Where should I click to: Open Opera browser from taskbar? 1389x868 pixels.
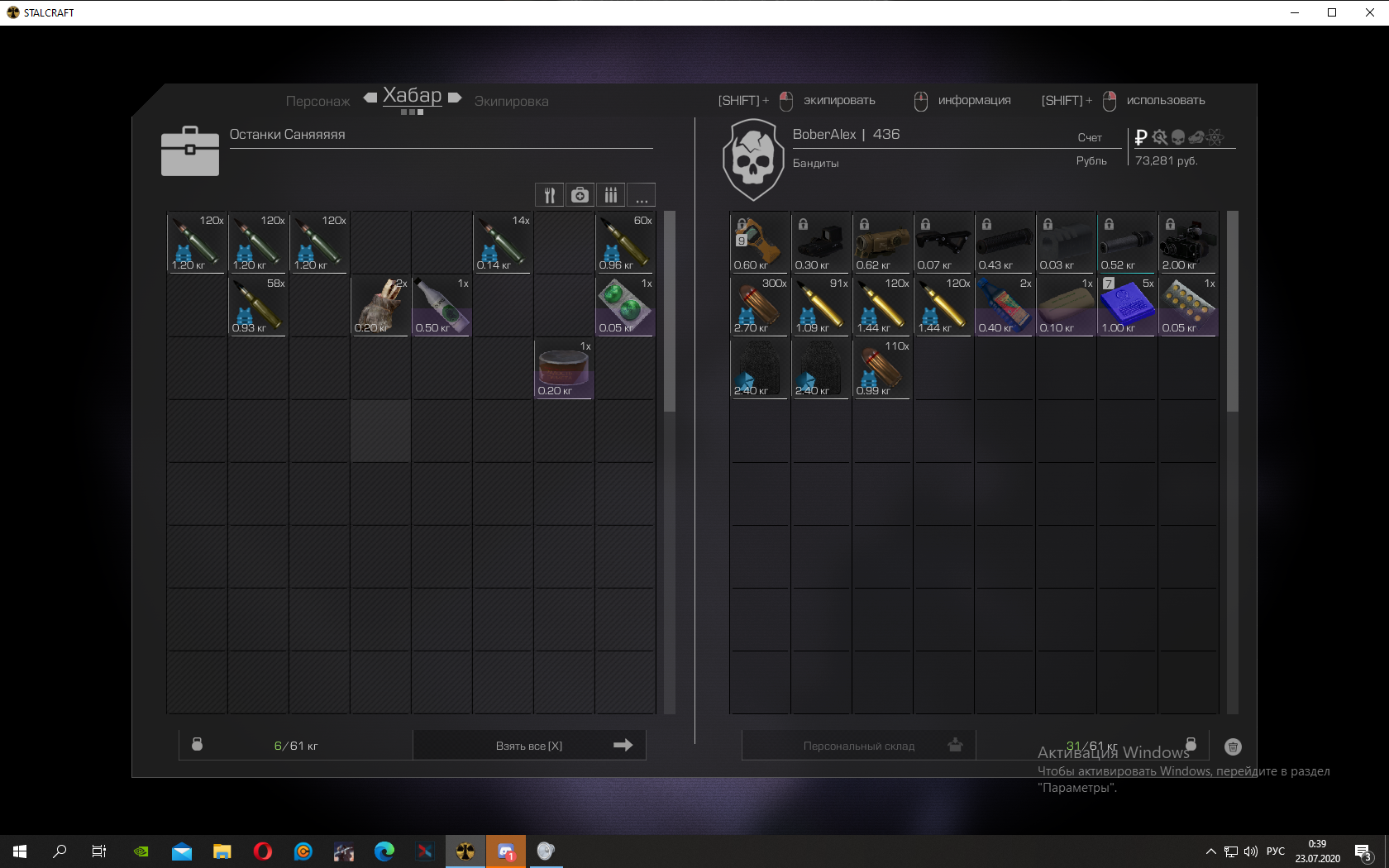[x=263, y=851]
